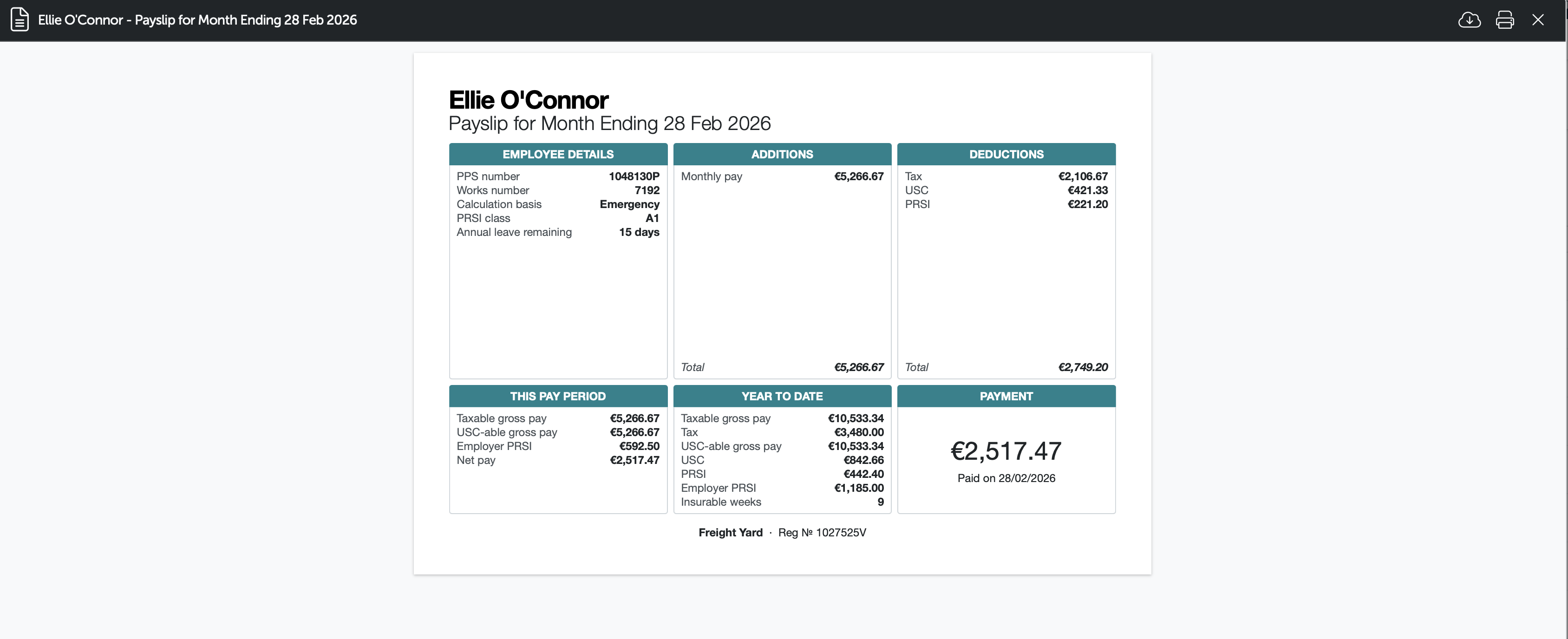The image size is (1568, 639).
Task: Select the PPS number 1048130P
Action: (634, 176)
